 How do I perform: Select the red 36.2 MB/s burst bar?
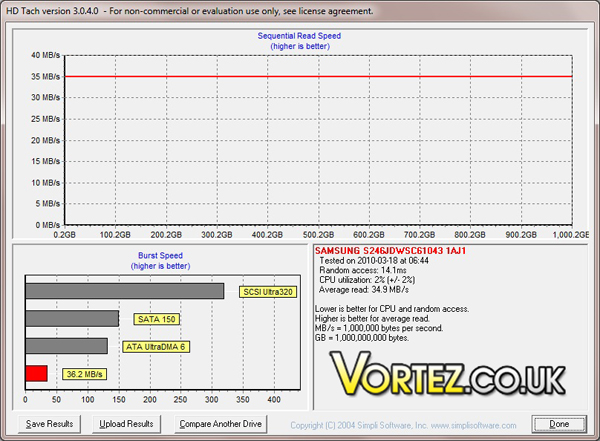tap(36, 373)
